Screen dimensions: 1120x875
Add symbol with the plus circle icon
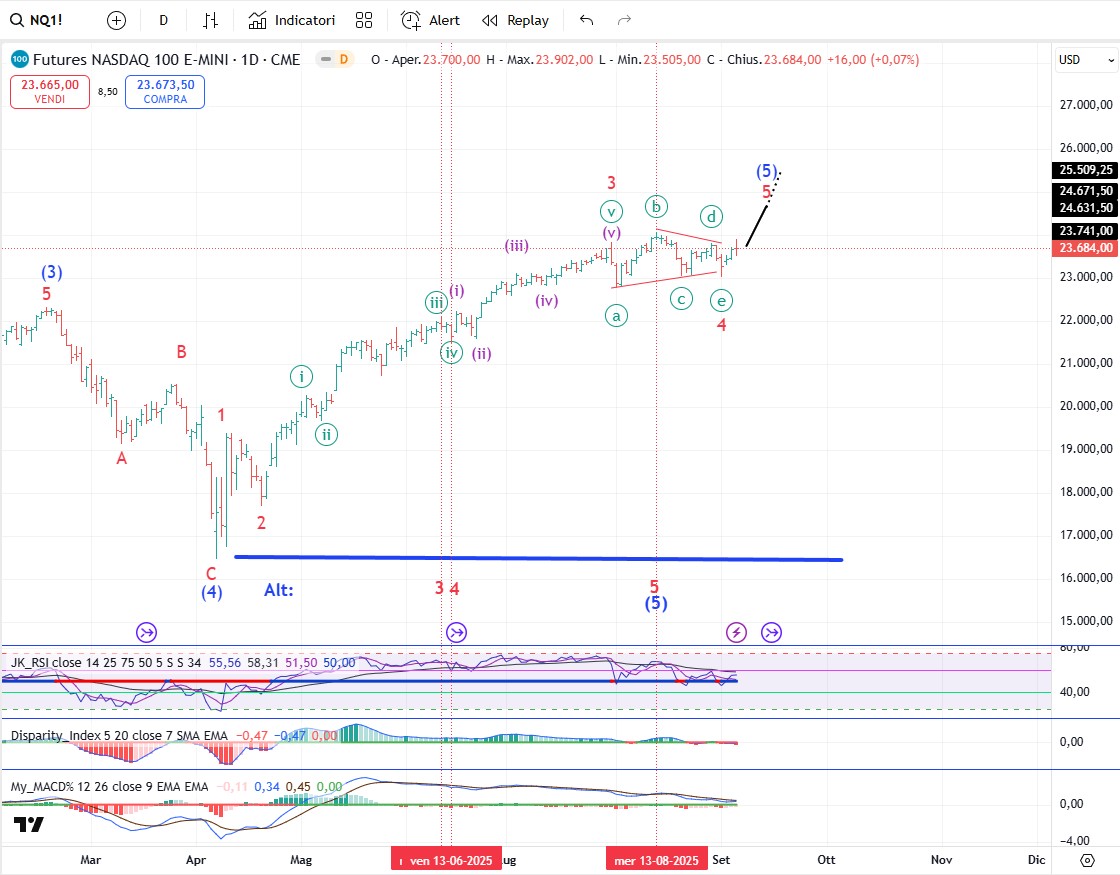[116, 21]
